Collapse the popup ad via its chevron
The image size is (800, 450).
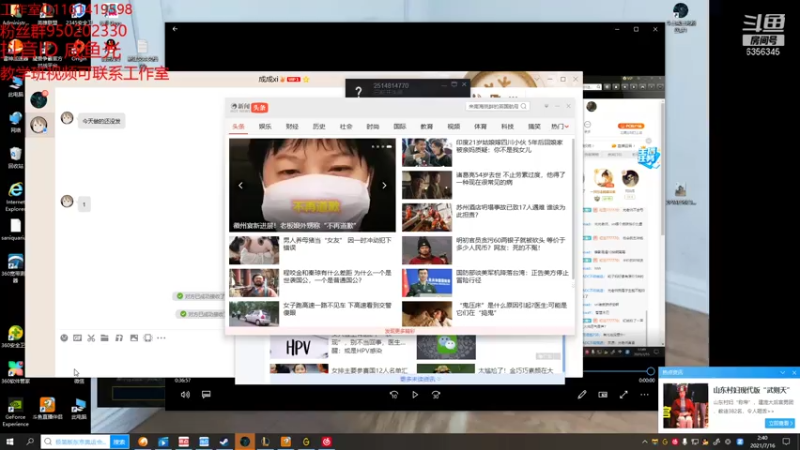pyautogui.click(x=783, y=372)
